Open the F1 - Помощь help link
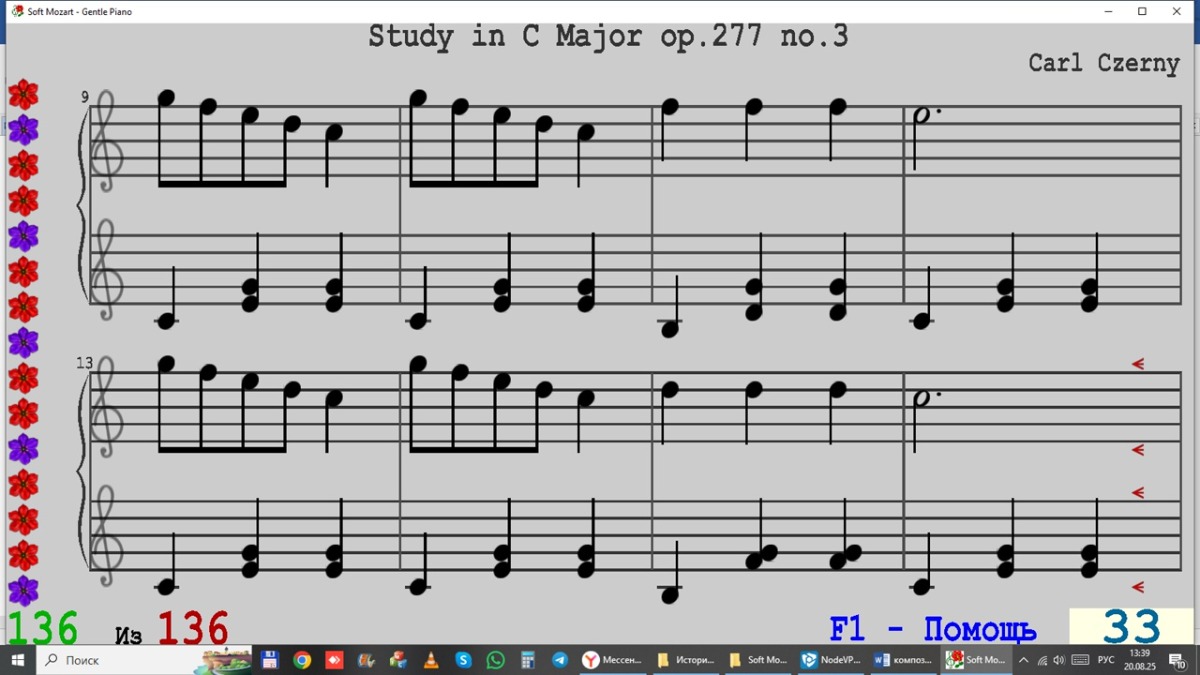 933,629
